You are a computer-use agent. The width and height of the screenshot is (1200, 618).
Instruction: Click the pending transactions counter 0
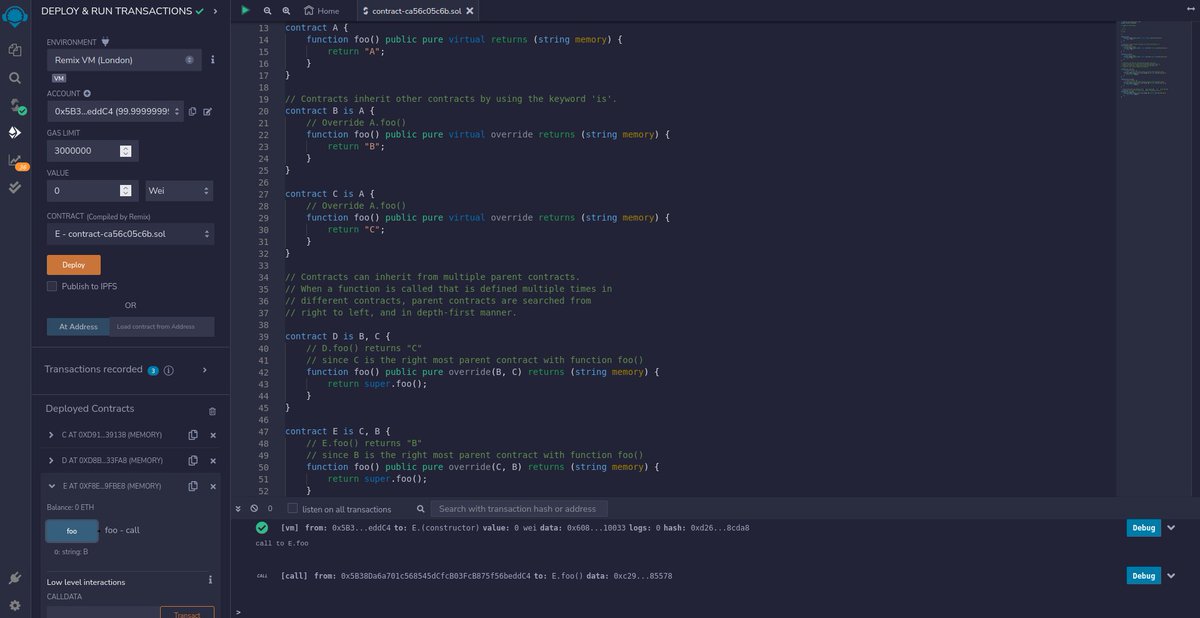click(x=270, y=508)
